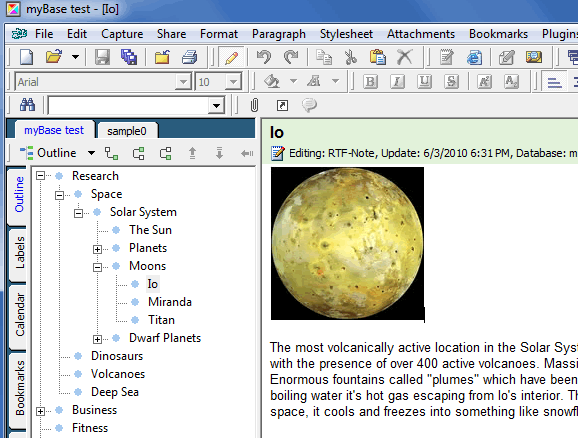Click the Open folder icon
This screenshot has width=578, height=440.
pos(54,57)
